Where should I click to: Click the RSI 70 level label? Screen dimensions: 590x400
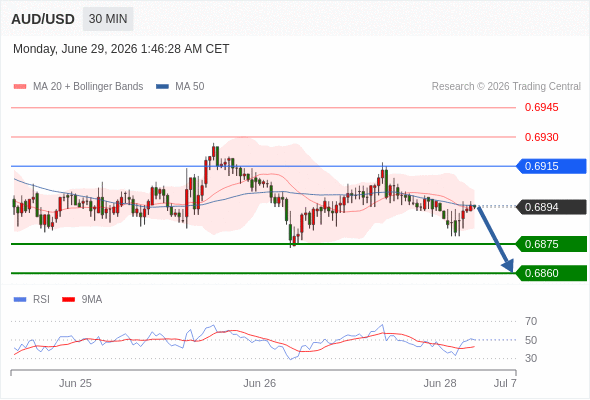pyautogui.click(x=531, y=321)
